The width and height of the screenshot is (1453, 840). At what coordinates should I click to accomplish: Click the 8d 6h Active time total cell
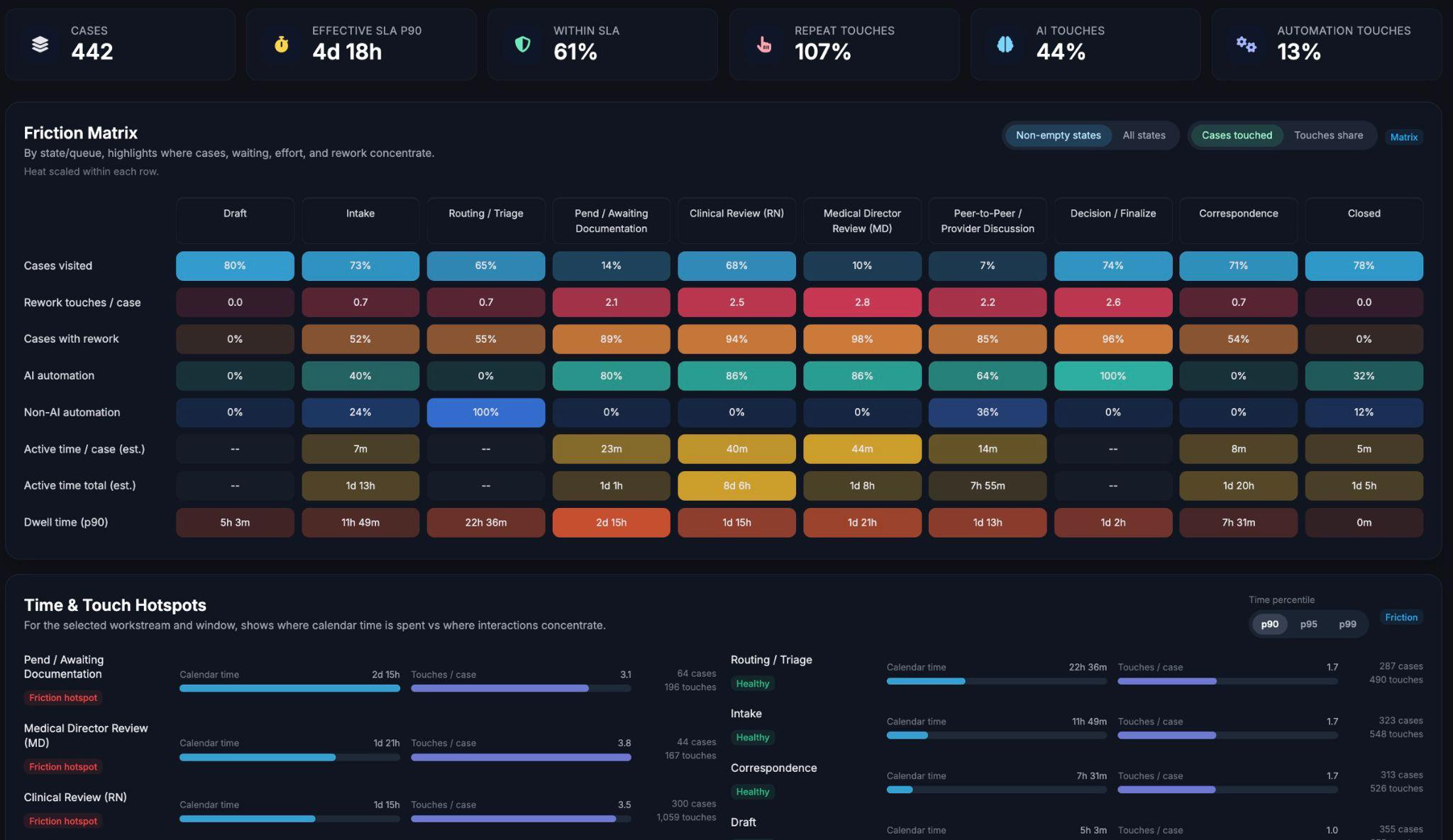click(x=736, y=486)
